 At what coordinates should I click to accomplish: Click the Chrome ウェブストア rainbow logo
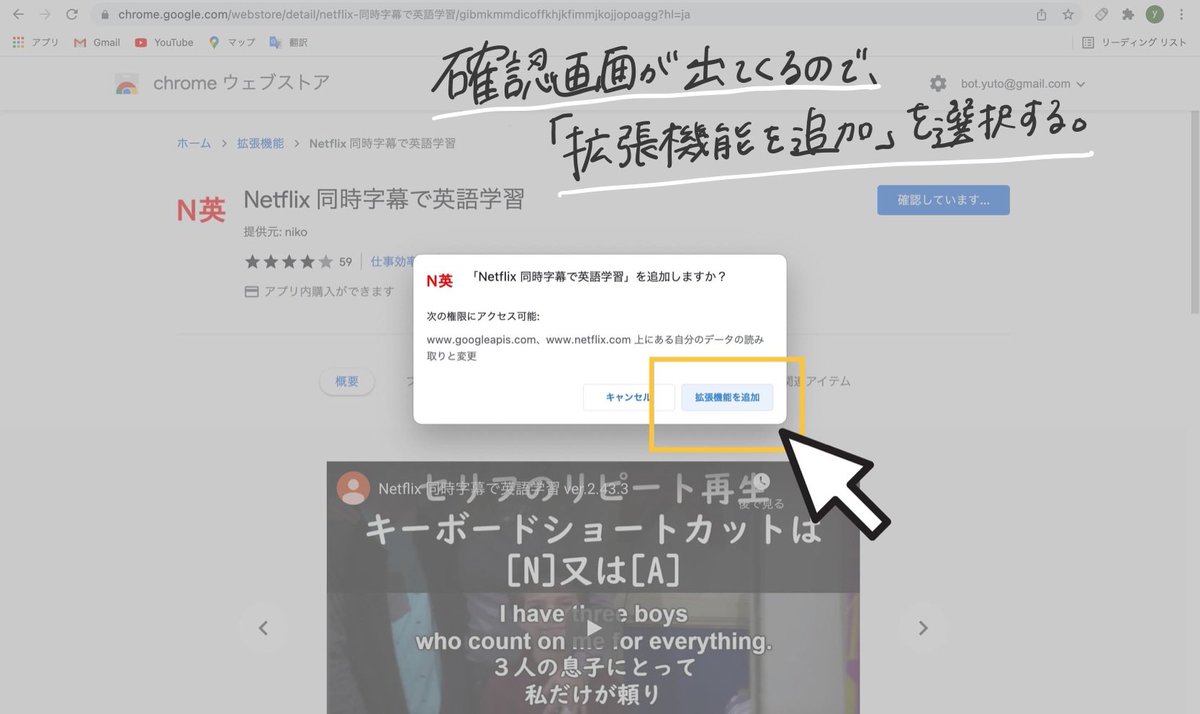pyautogui.click(x=127, y=84)
